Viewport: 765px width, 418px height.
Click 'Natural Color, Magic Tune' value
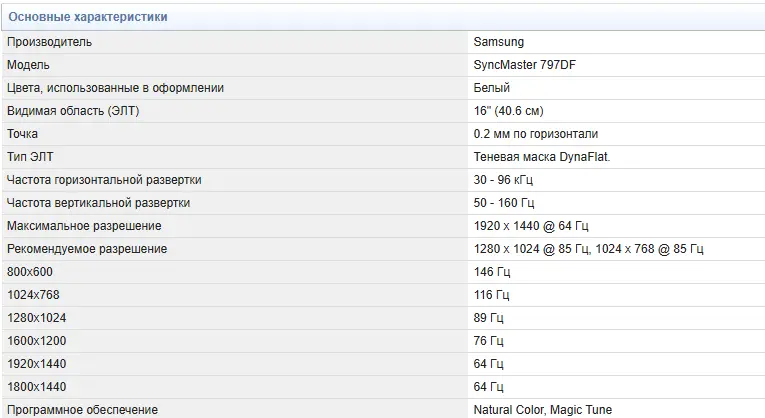tap(543, 410)
